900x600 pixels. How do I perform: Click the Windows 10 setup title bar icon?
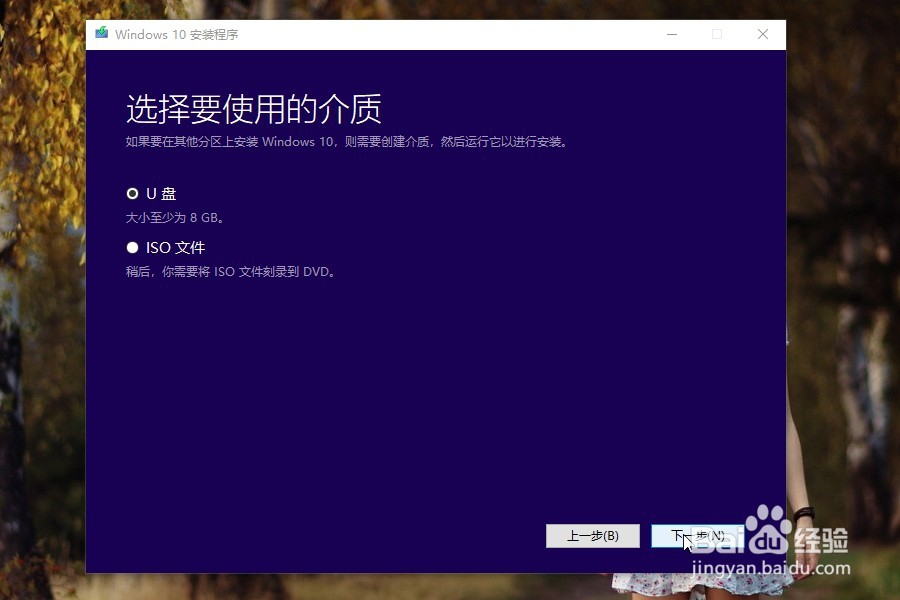tap(102, 33)
